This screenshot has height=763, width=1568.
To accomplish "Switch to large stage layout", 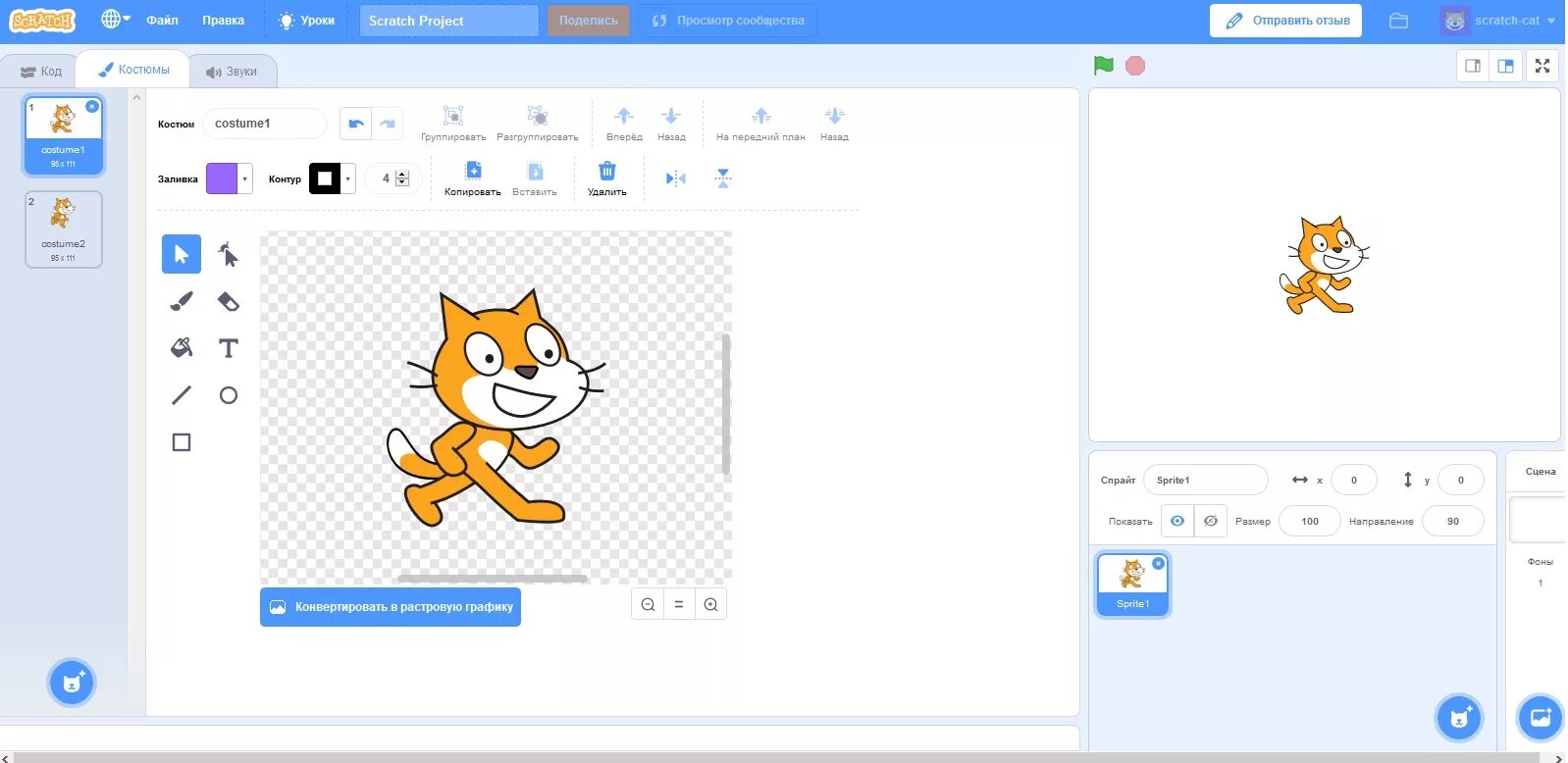I will (x=1505, y=66).
